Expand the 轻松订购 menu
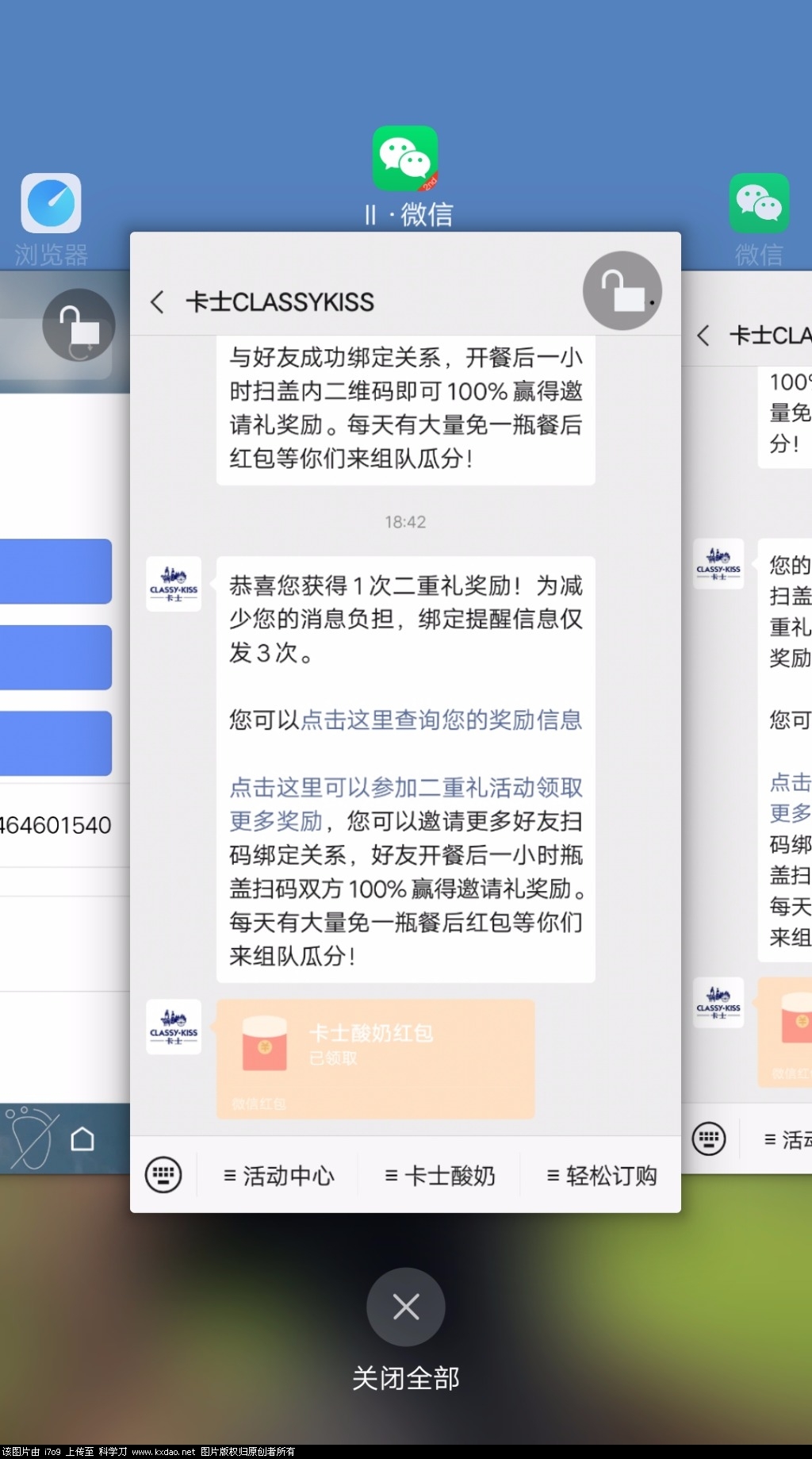The image size is (812, 1459). pos(602,1176)
